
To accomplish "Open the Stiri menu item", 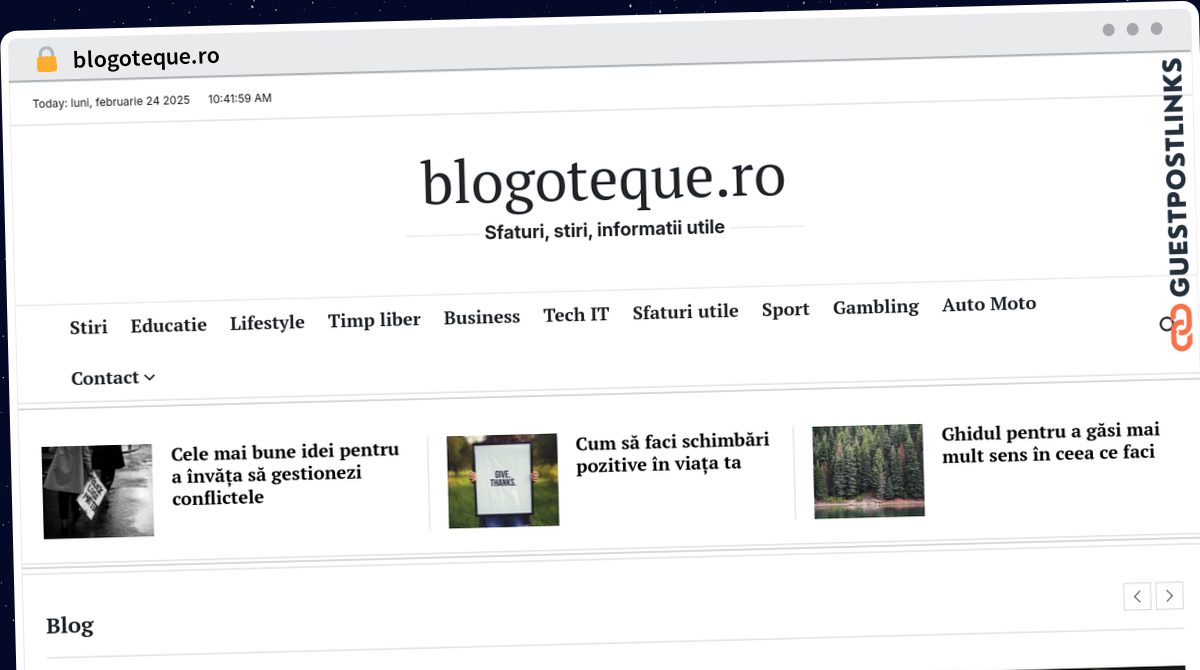I will (x=89, y=327).
